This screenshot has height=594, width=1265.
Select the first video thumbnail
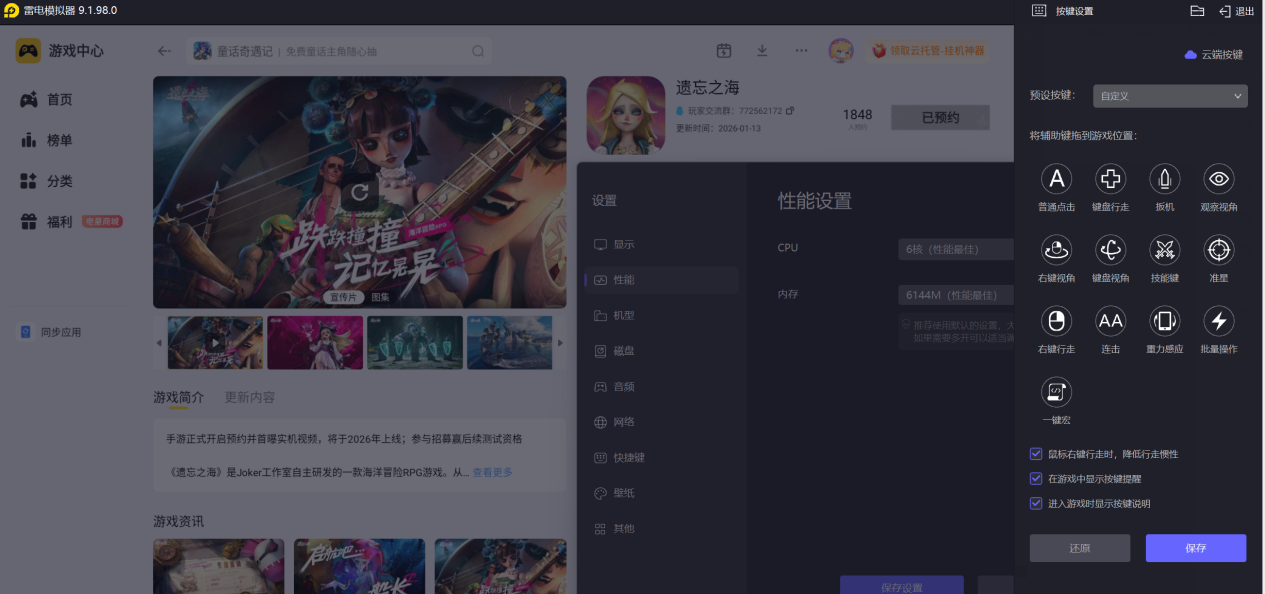coord(215,343)
